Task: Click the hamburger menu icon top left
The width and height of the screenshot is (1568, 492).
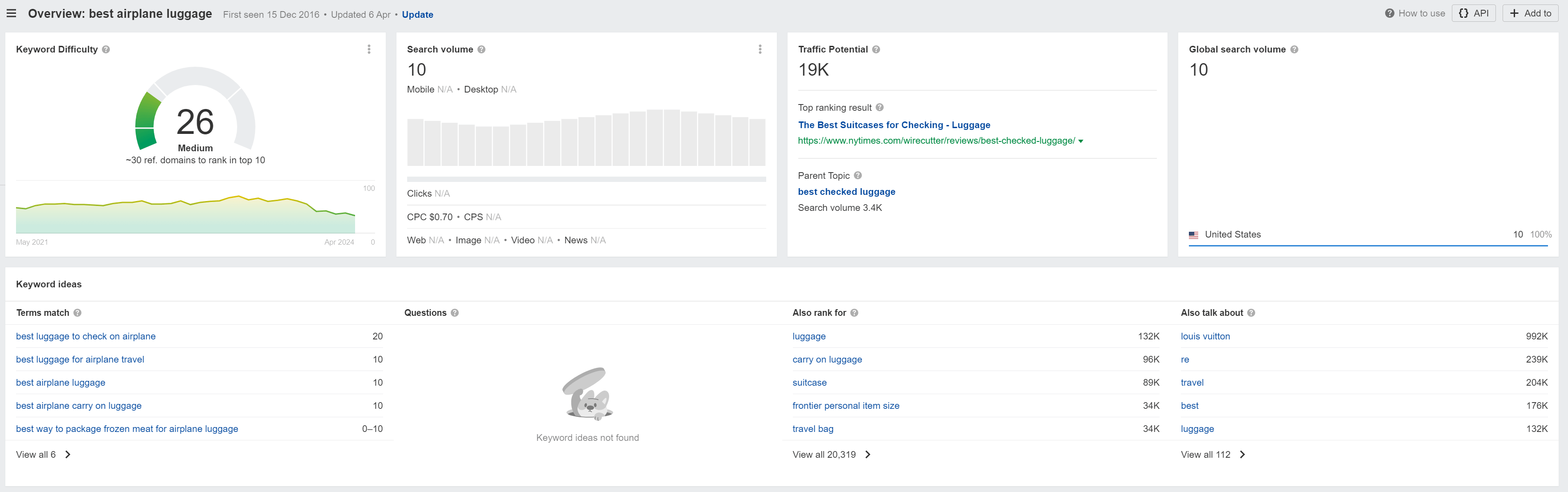Action: click(11, 13)
